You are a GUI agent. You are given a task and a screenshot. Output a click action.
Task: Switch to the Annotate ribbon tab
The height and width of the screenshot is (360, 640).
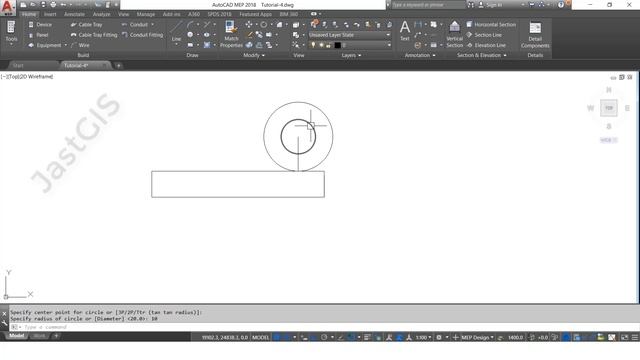(74, 14)
